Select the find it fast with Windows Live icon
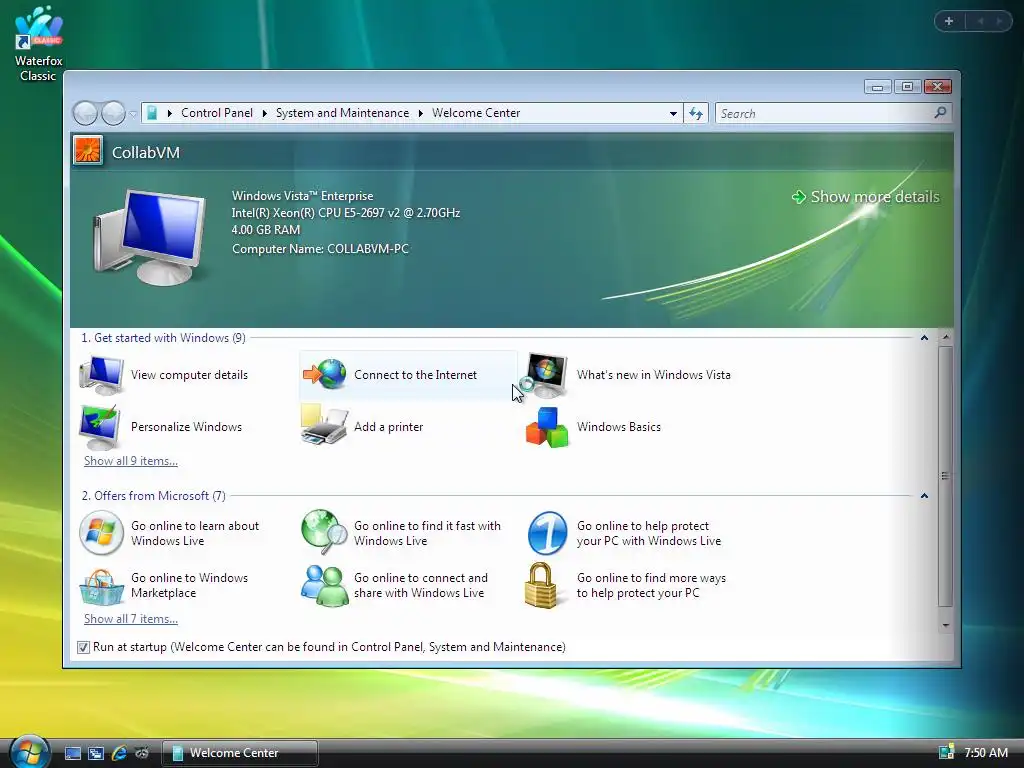 325,531
